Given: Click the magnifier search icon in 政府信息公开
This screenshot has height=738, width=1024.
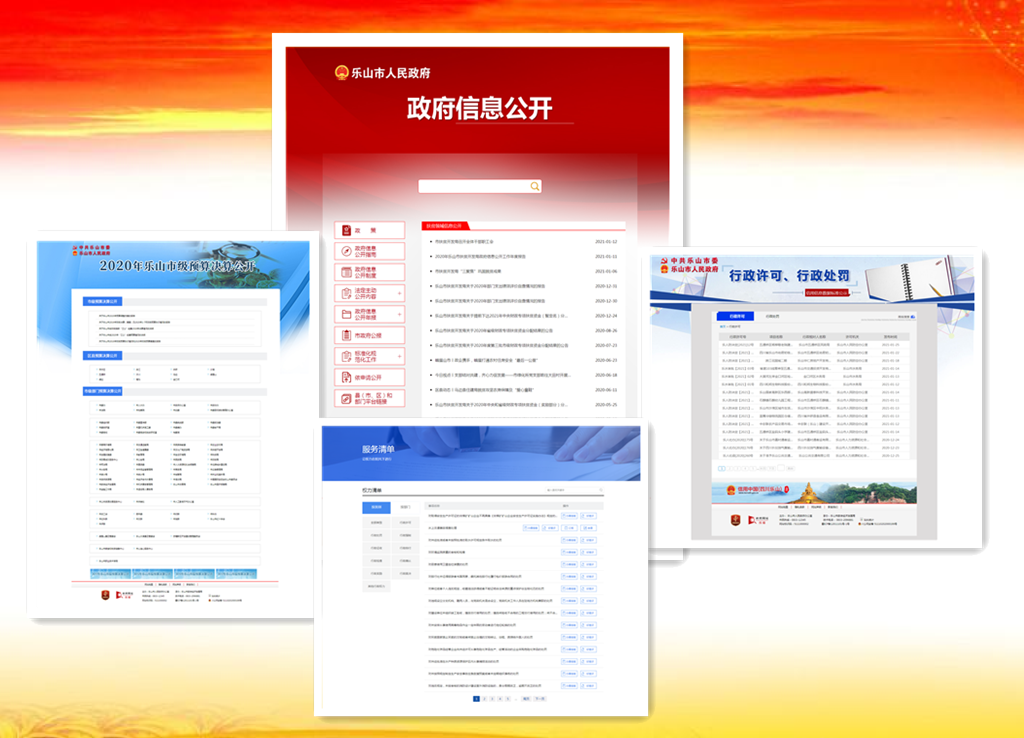Looking at the screenshot, I should [x=535, y=186].
